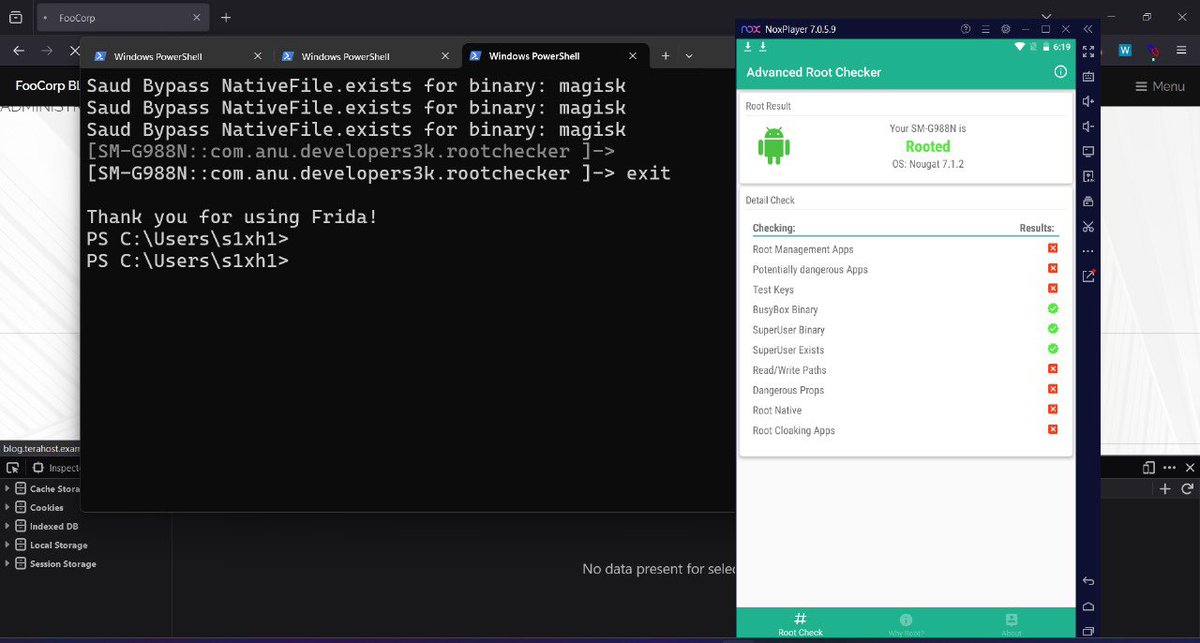1200x643 pixels.
Task: Select the Why Root? bottom tab
Action: click(x=906, y=625)
